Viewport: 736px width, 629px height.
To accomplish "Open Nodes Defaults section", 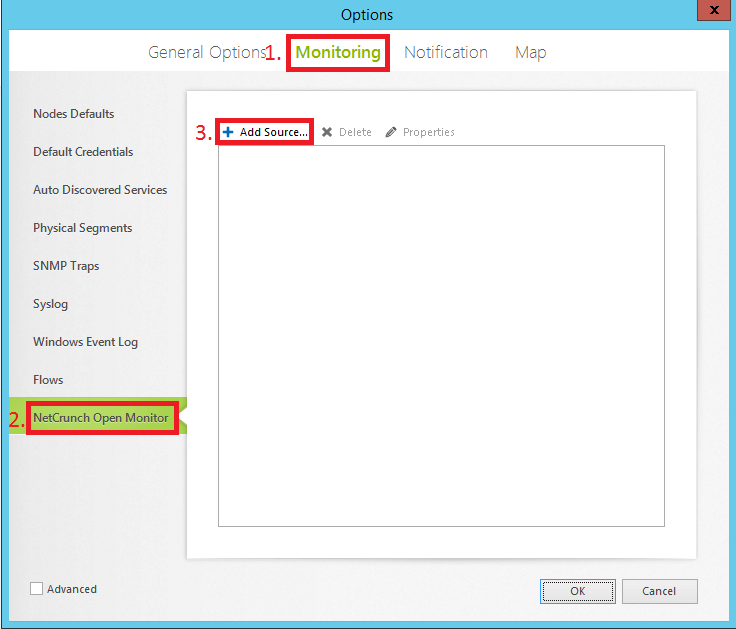I will click(x=74, y=114).
